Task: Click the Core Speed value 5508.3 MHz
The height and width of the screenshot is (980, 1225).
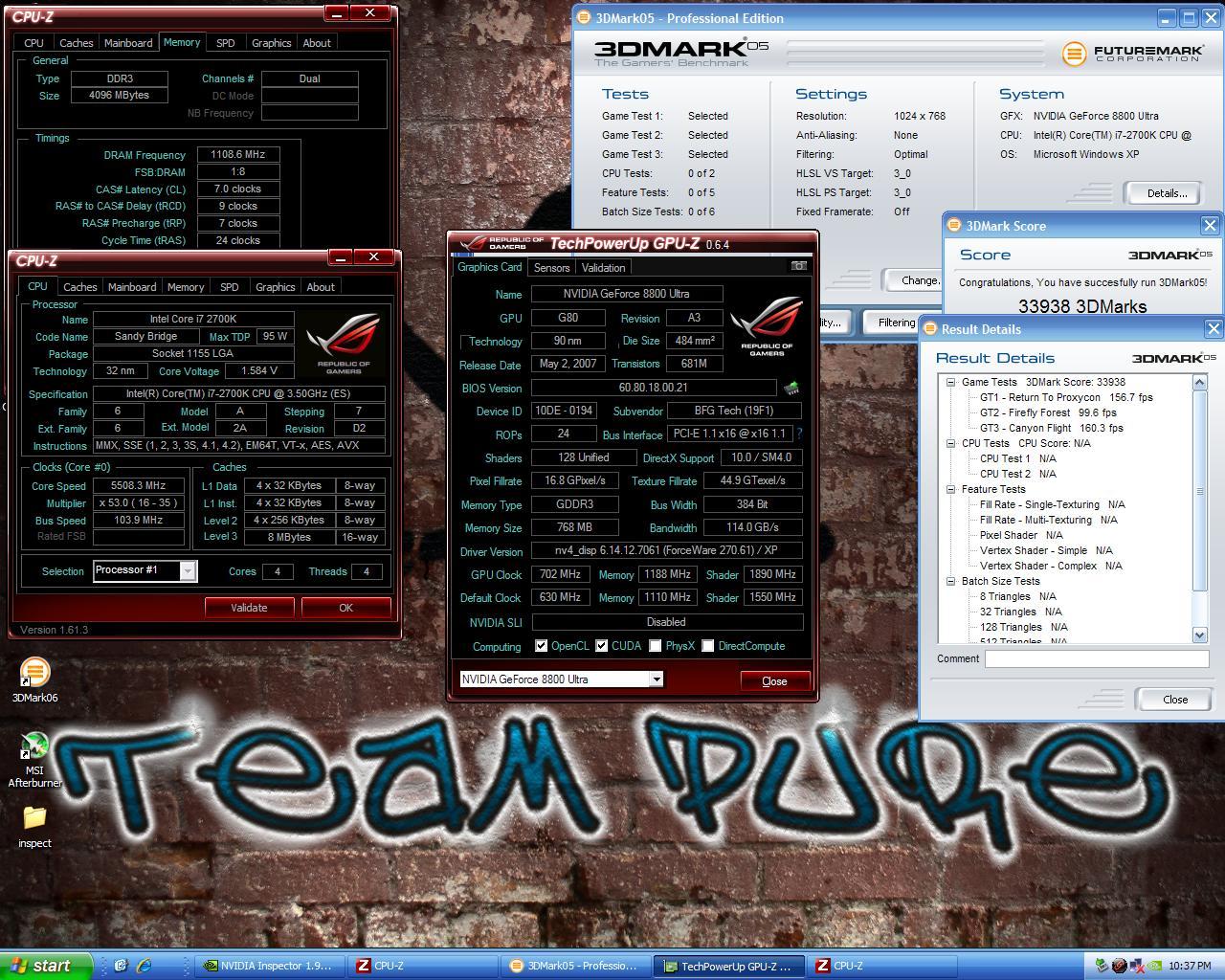Action: pos(138,486)
